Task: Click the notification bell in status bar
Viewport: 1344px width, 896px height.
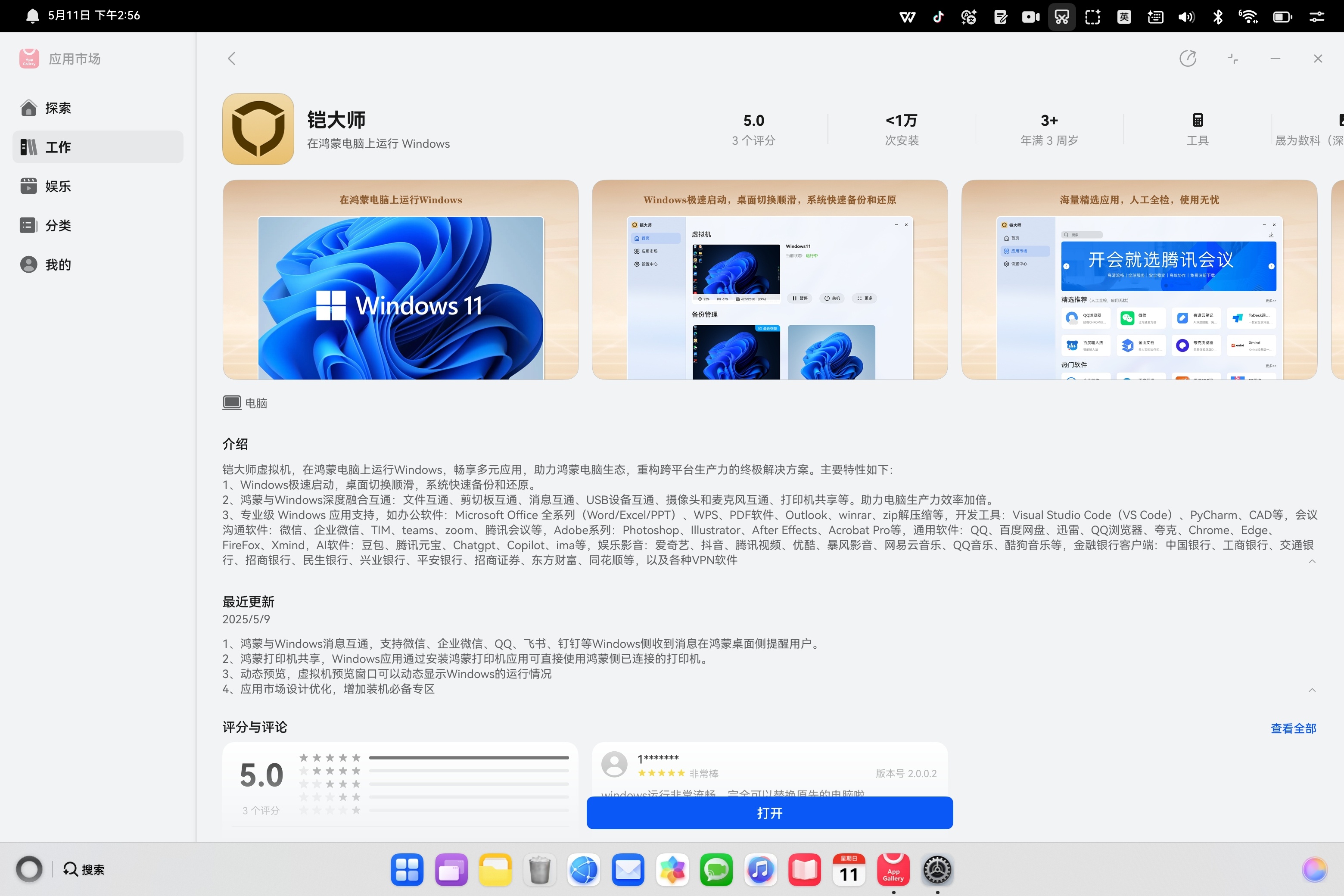Action: pyautogui.click(x=33, y=16)
